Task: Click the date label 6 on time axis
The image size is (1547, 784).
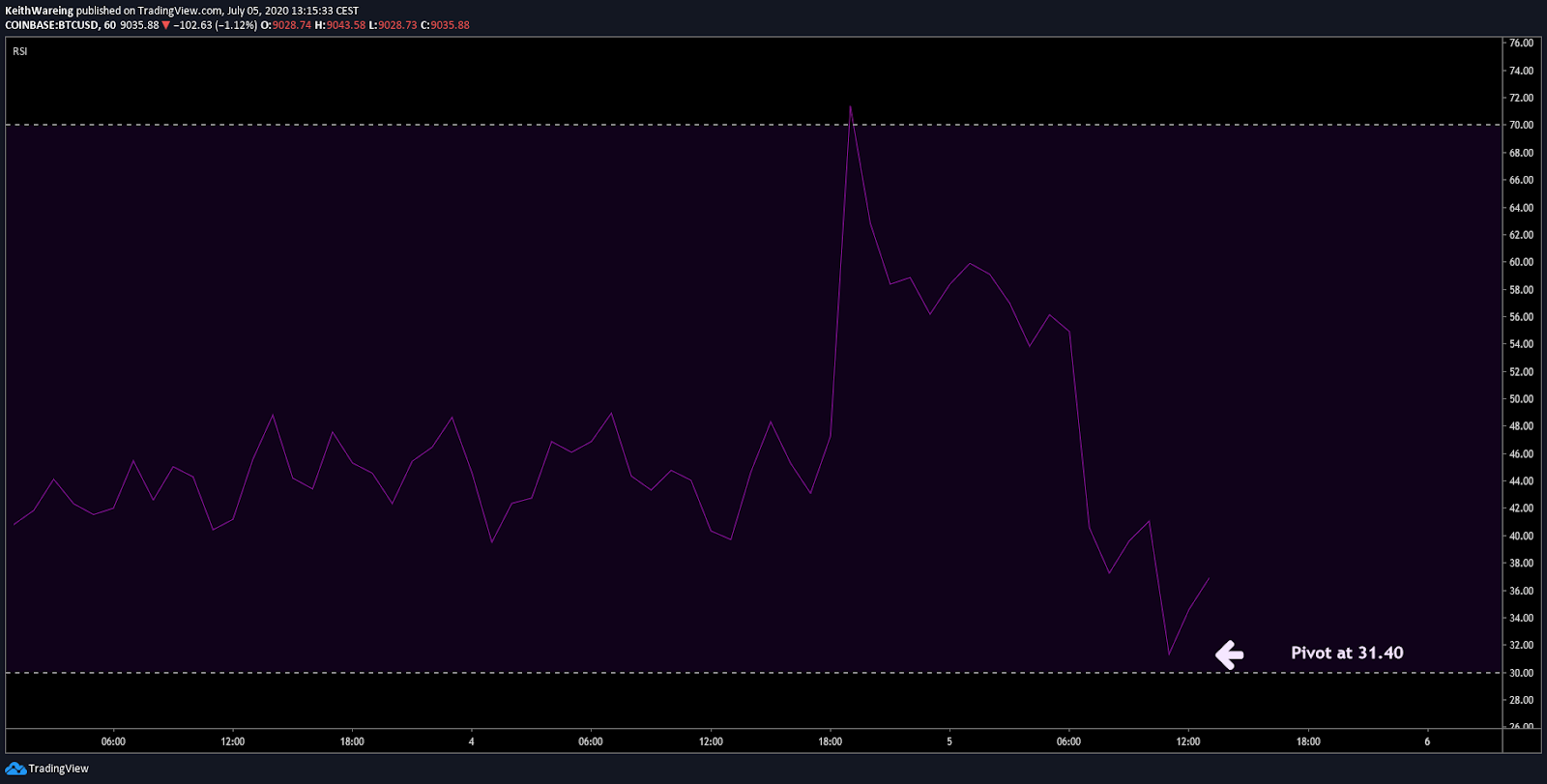Action: [x=1427, y=741]
